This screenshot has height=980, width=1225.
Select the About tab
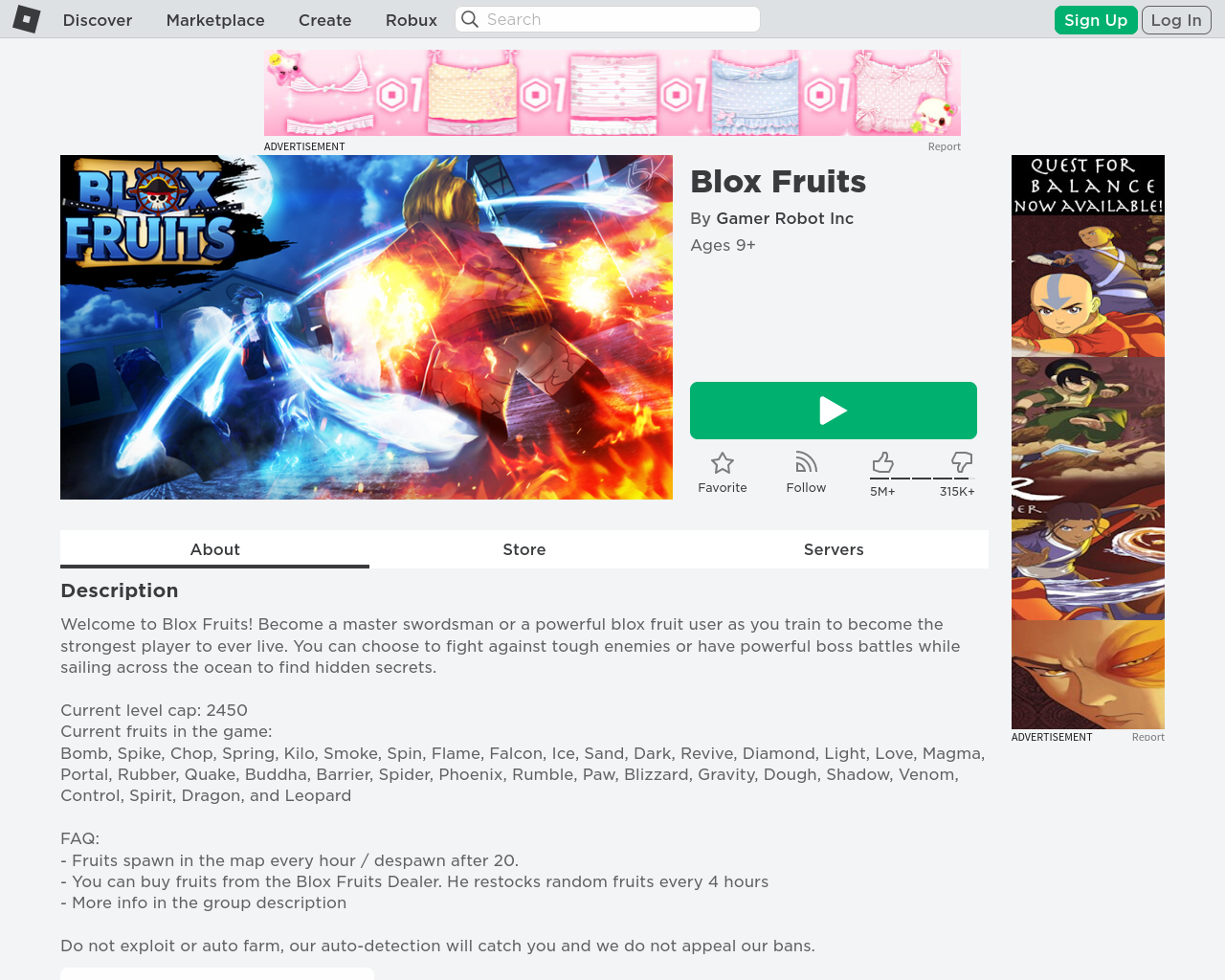[x=214, y=549]
